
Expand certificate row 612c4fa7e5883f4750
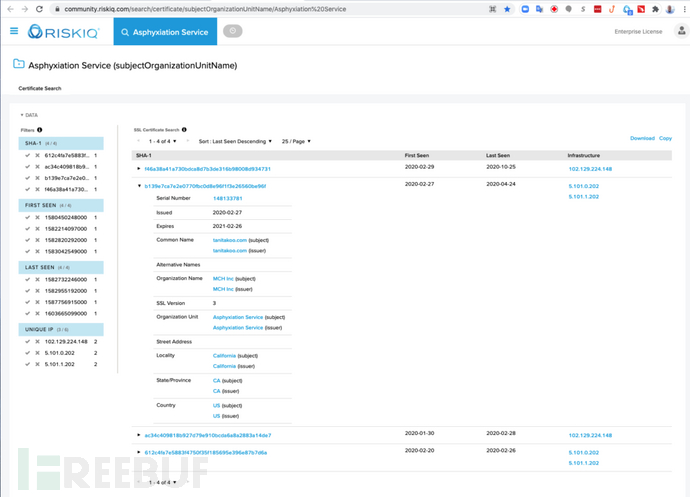pos(139,452)
